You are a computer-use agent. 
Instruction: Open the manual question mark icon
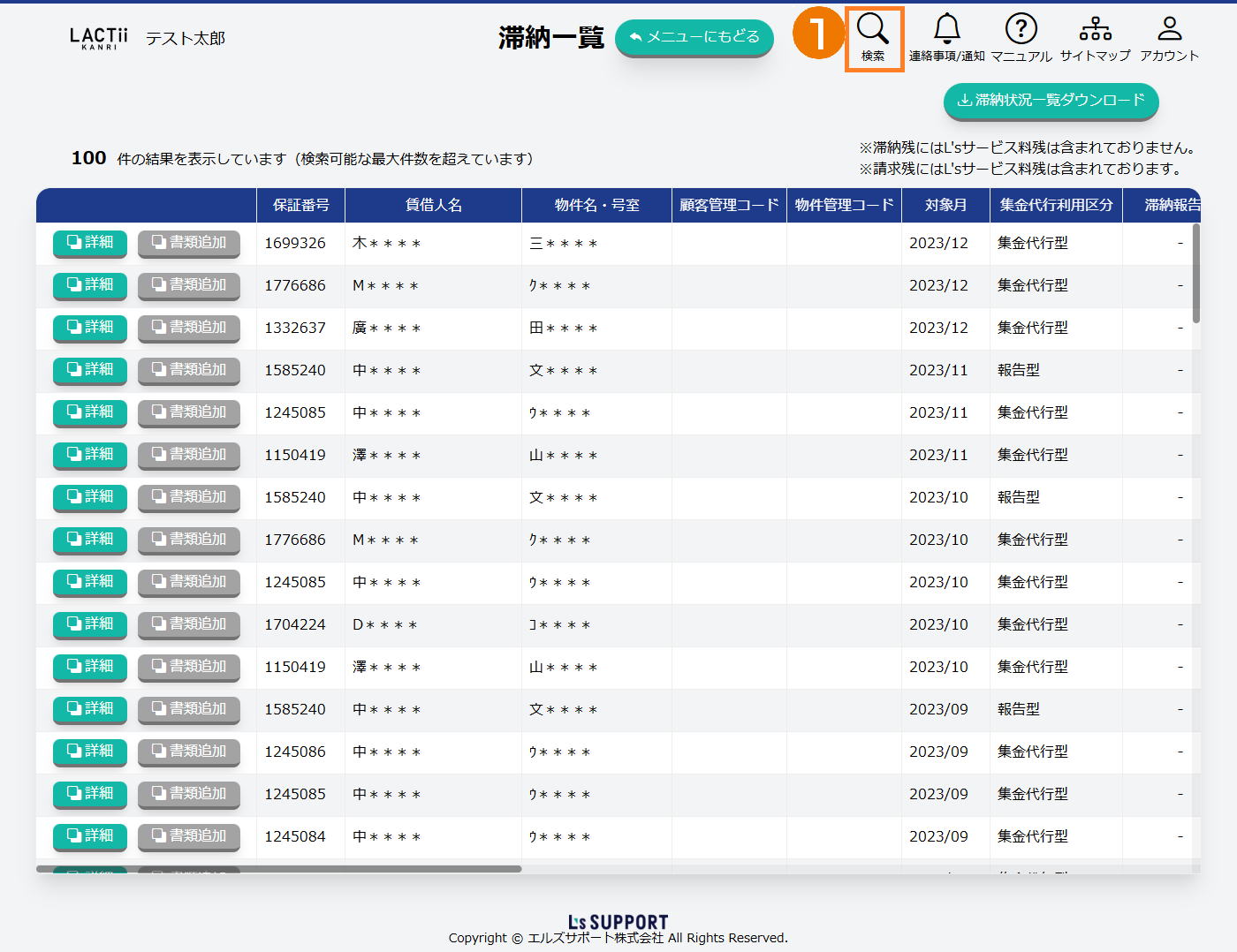[1021, 30]
